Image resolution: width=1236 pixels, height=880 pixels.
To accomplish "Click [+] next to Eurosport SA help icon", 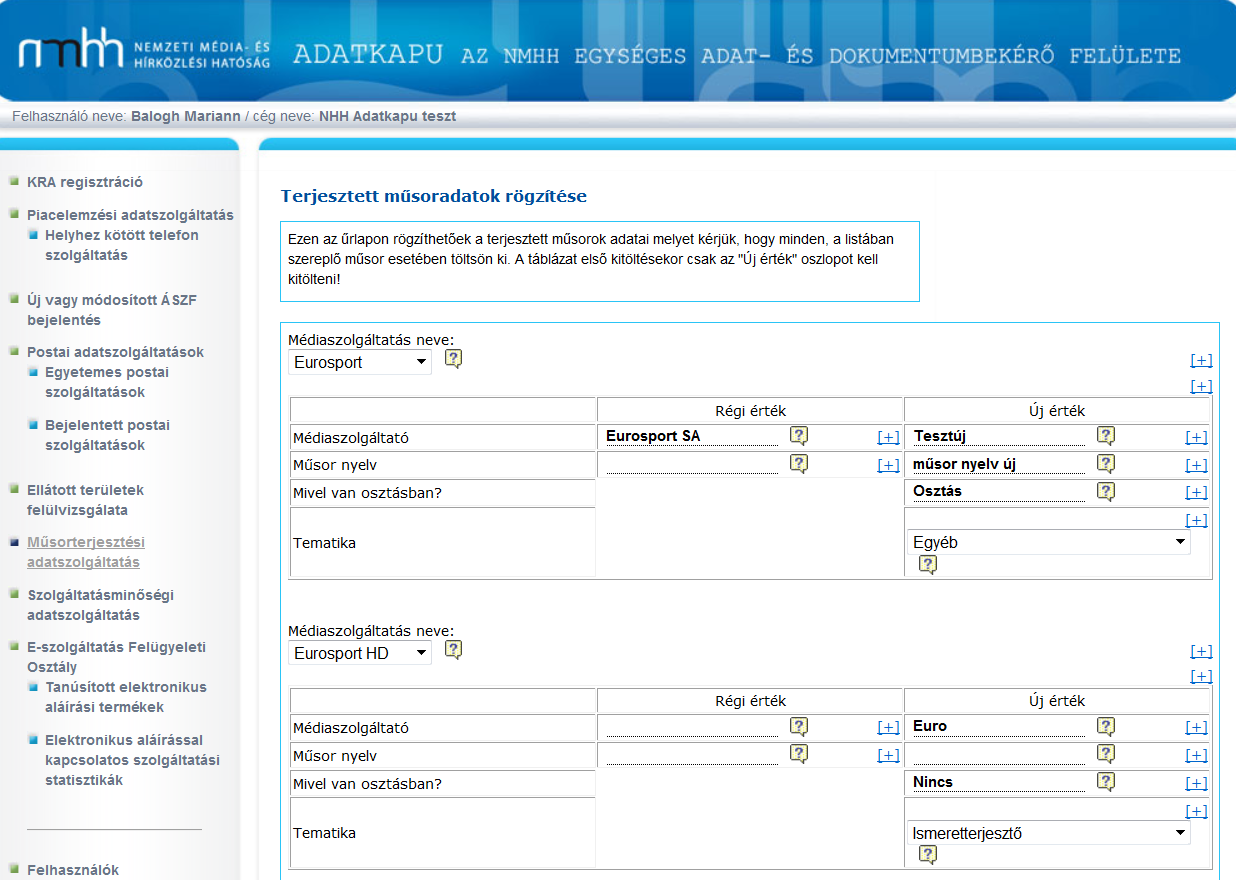I will (x=888, y=437).
